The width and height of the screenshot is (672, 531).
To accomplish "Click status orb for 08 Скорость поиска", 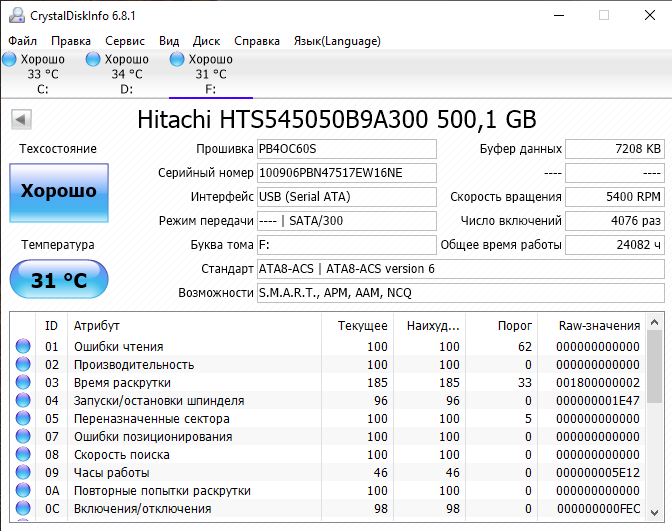I will [x=23, y=454].
